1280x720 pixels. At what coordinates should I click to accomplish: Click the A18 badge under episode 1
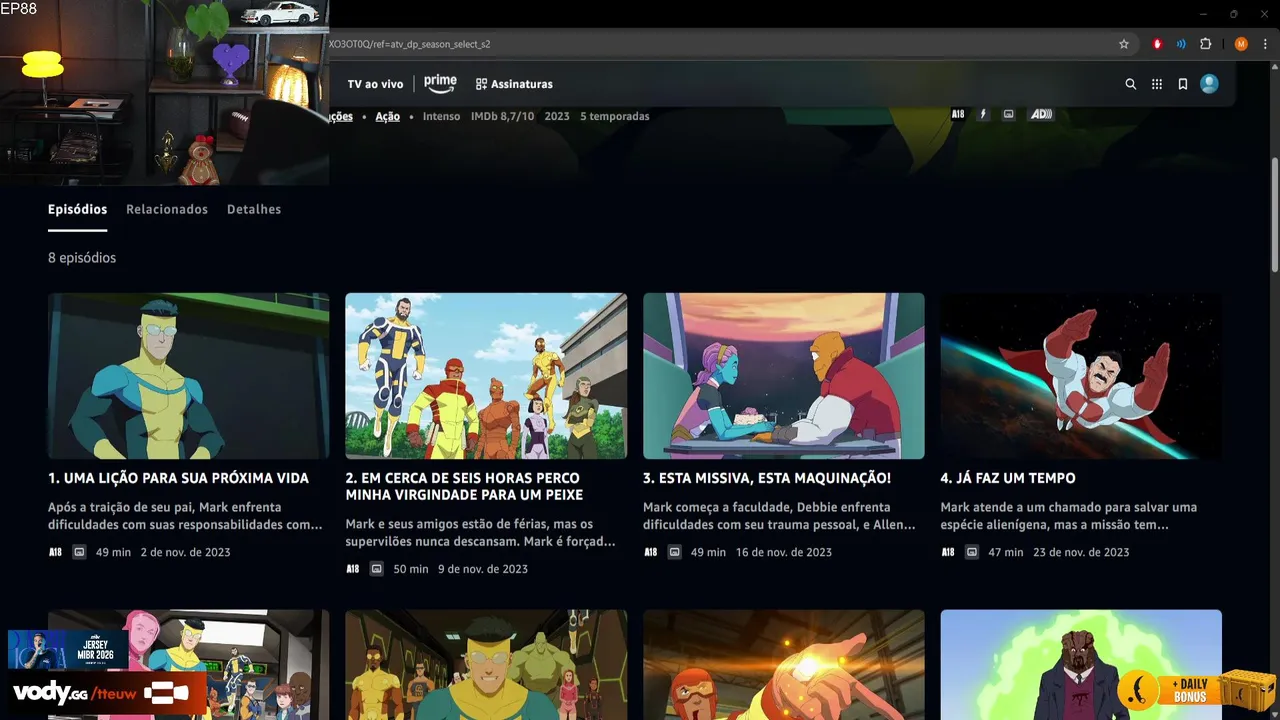point(55,552)
